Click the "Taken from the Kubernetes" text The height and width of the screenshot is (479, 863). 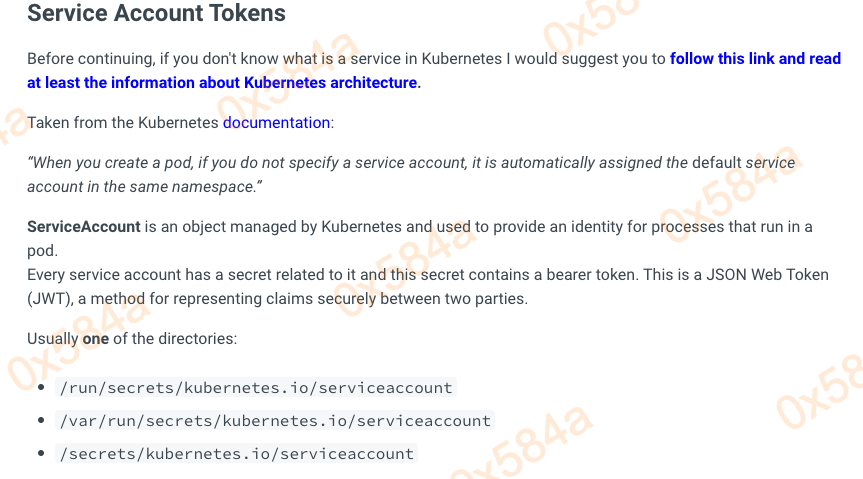pyautogui.click(x=123, y=123)
